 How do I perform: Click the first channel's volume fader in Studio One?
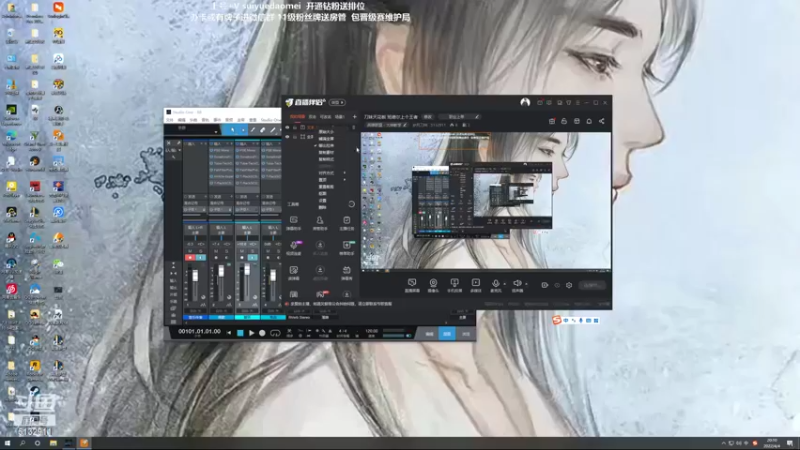pos(195,276)
